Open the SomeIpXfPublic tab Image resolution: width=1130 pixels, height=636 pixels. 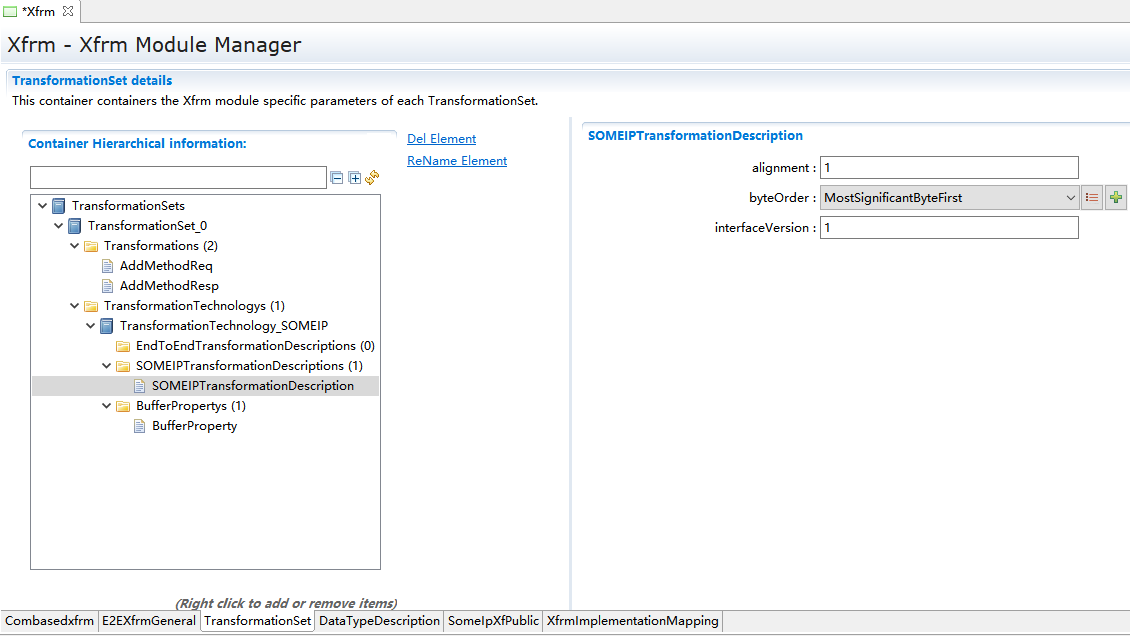coord(493,621)
